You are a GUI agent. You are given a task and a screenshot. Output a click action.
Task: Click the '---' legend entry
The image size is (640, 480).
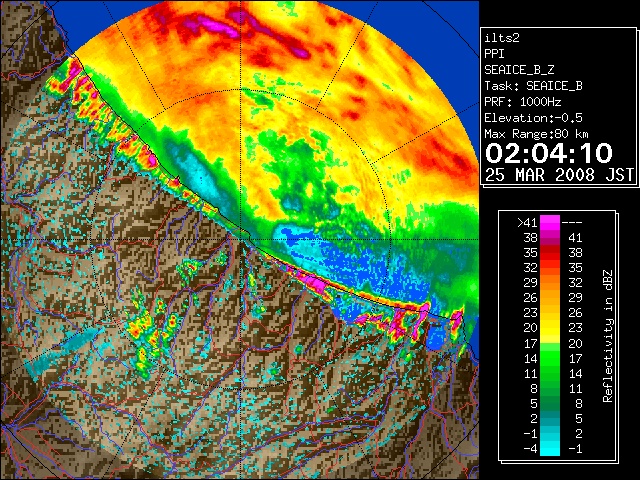[x=572, y=223]
